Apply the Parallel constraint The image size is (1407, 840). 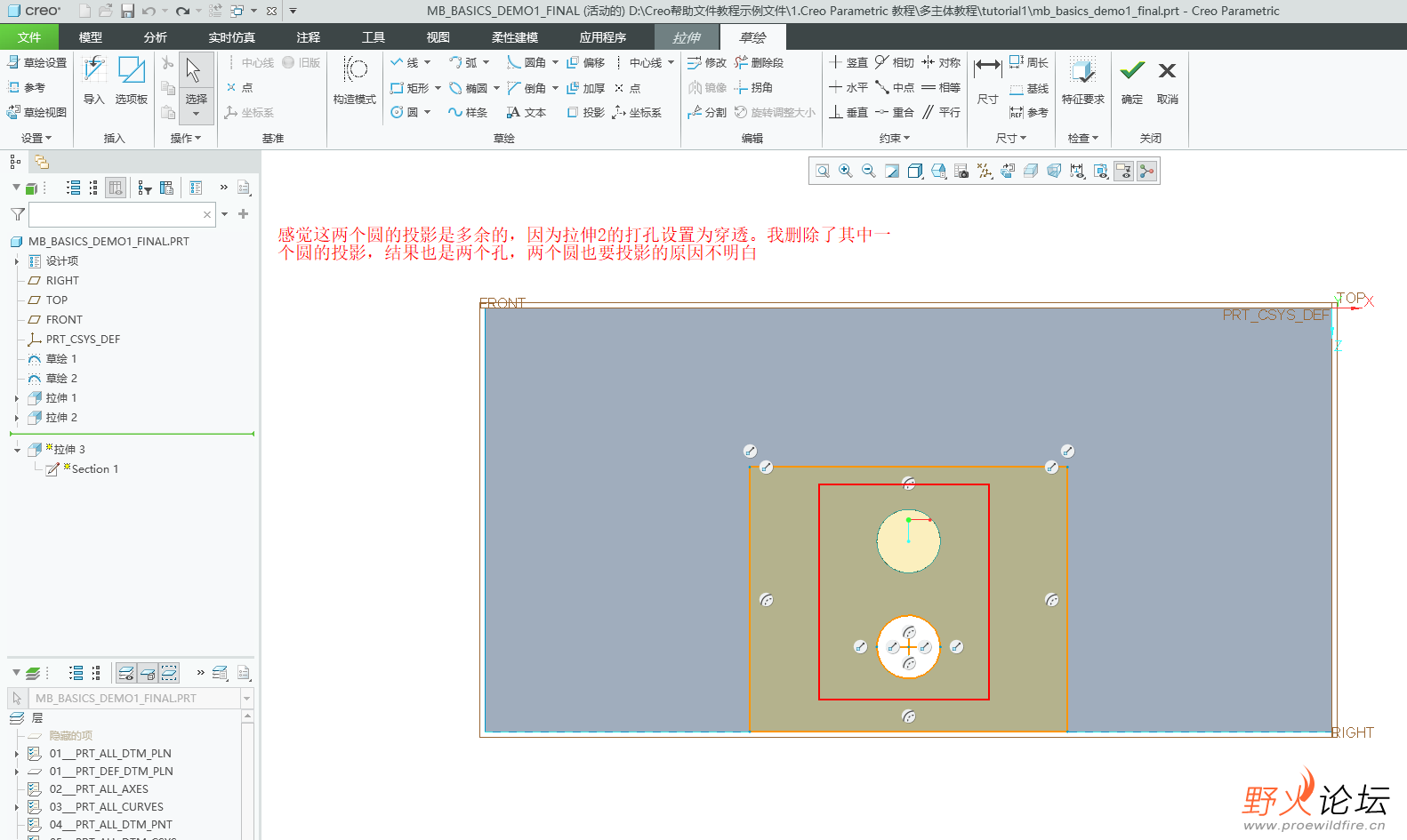point(941,112)
